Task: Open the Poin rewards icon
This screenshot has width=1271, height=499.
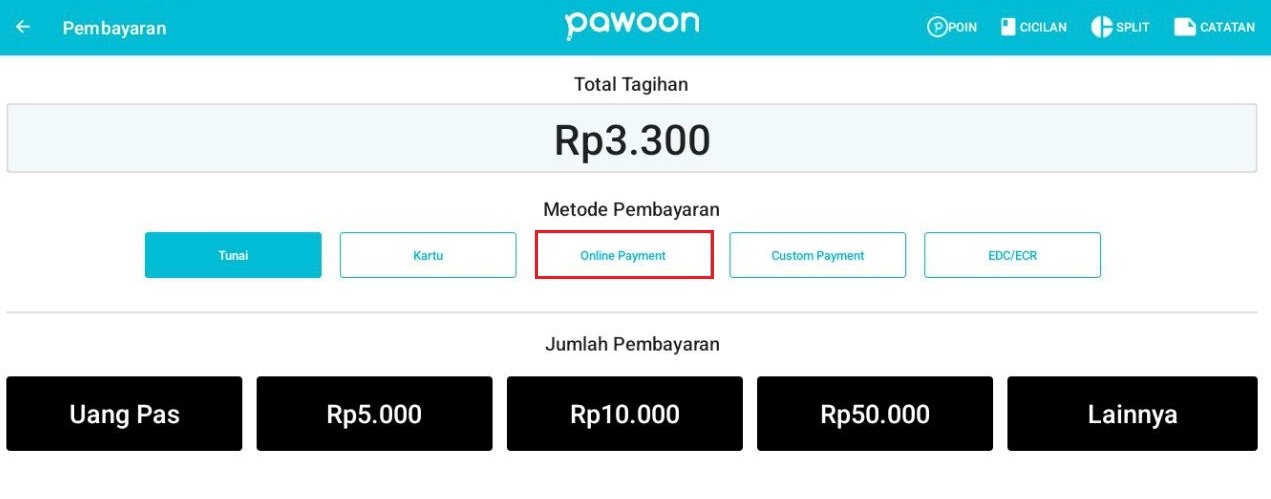Action: point(937,27)
